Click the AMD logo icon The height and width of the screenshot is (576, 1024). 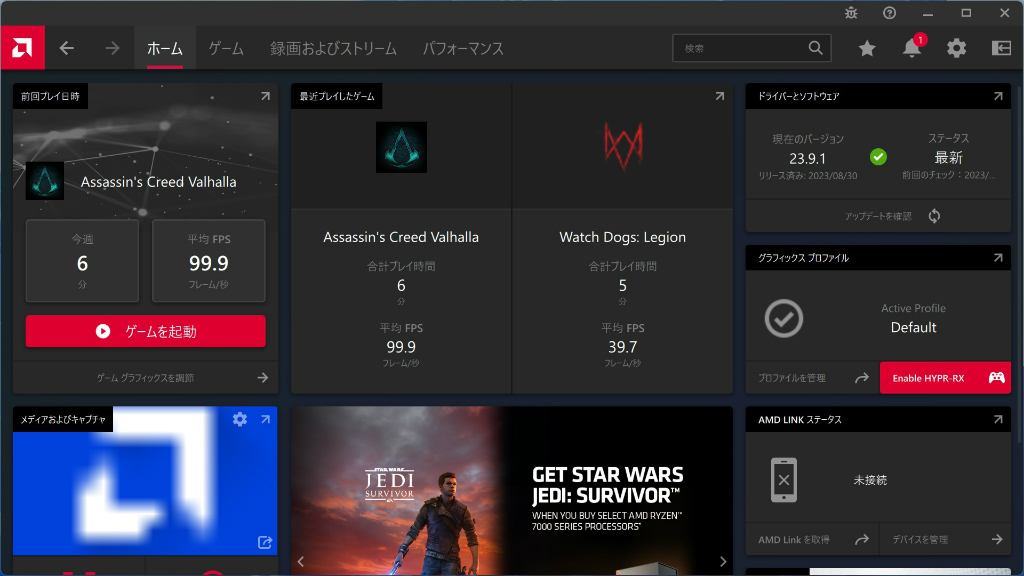tap(22, 48)
